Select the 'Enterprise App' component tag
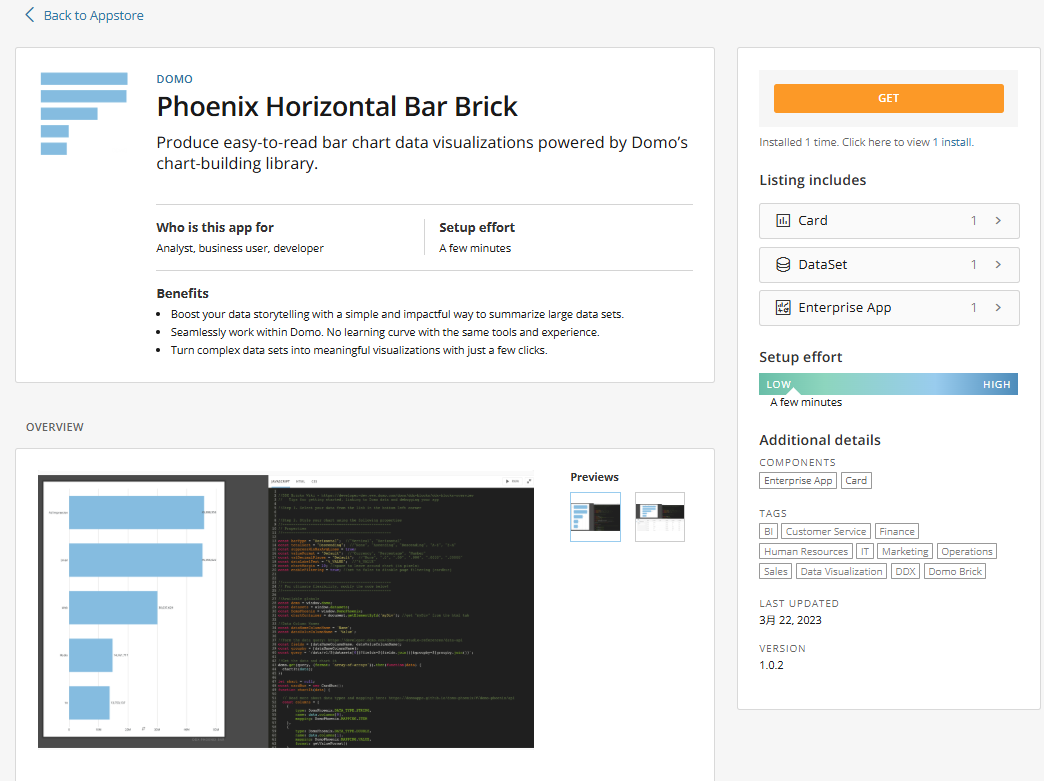The width and height of the screenshot is (1044, 781). 798,481
